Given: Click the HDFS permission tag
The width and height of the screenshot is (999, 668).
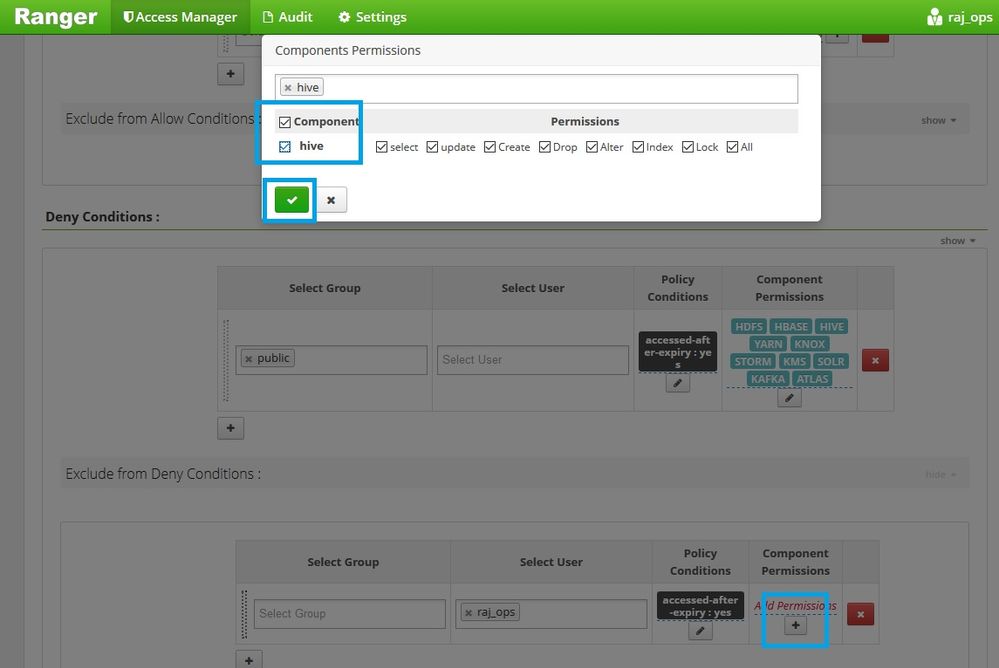Looking at the screenshot, I should point(749,326).
